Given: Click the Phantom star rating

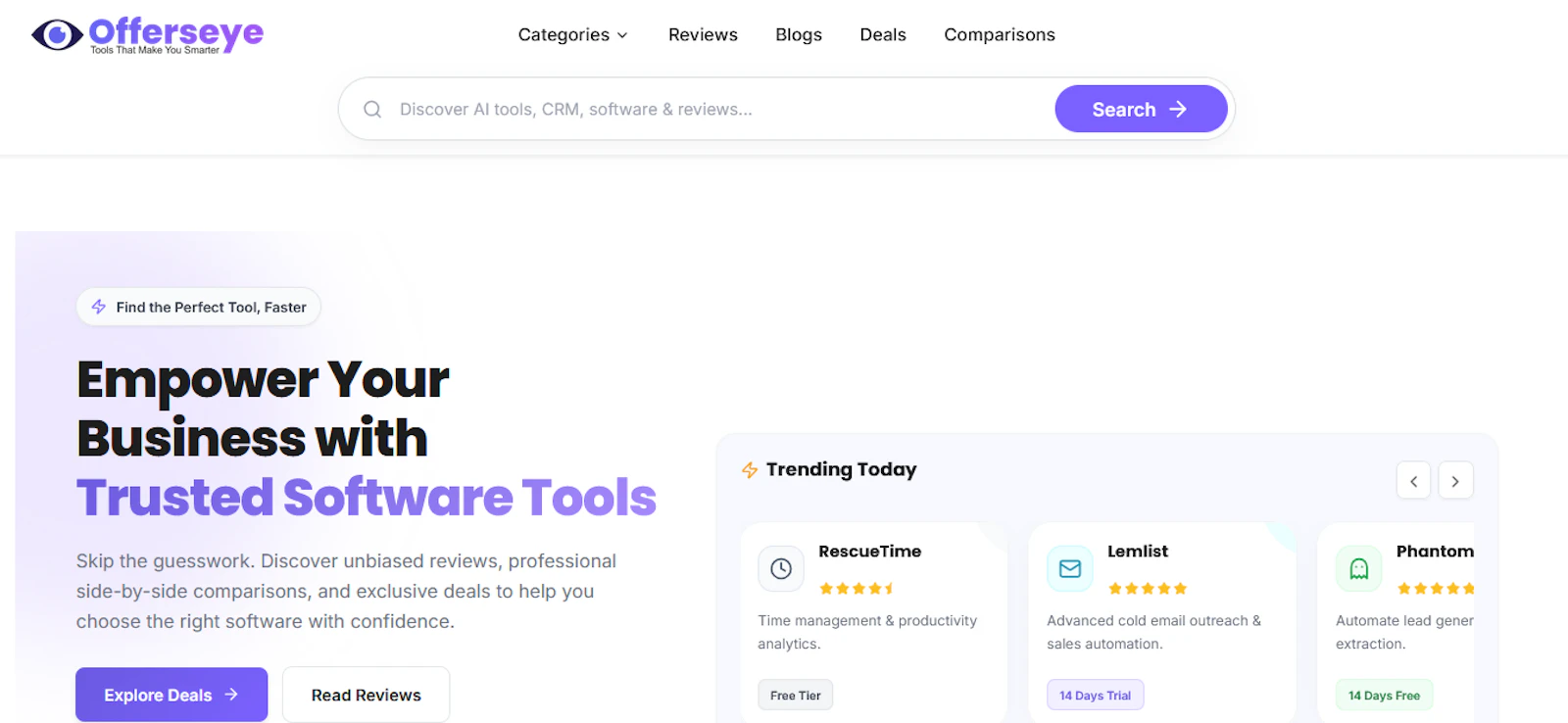Looking at the screenshot, I should 1436,589.
